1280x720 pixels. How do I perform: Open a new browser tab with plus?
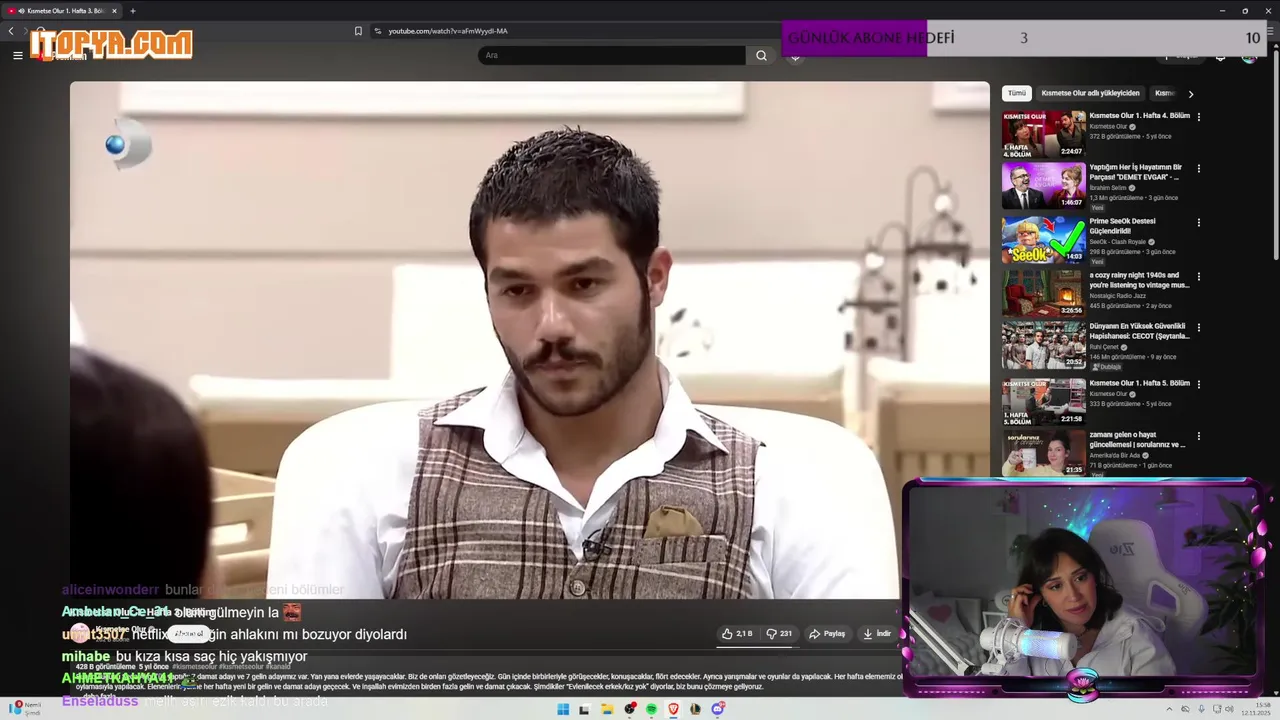pyautogui.click(x=132, y=11)
